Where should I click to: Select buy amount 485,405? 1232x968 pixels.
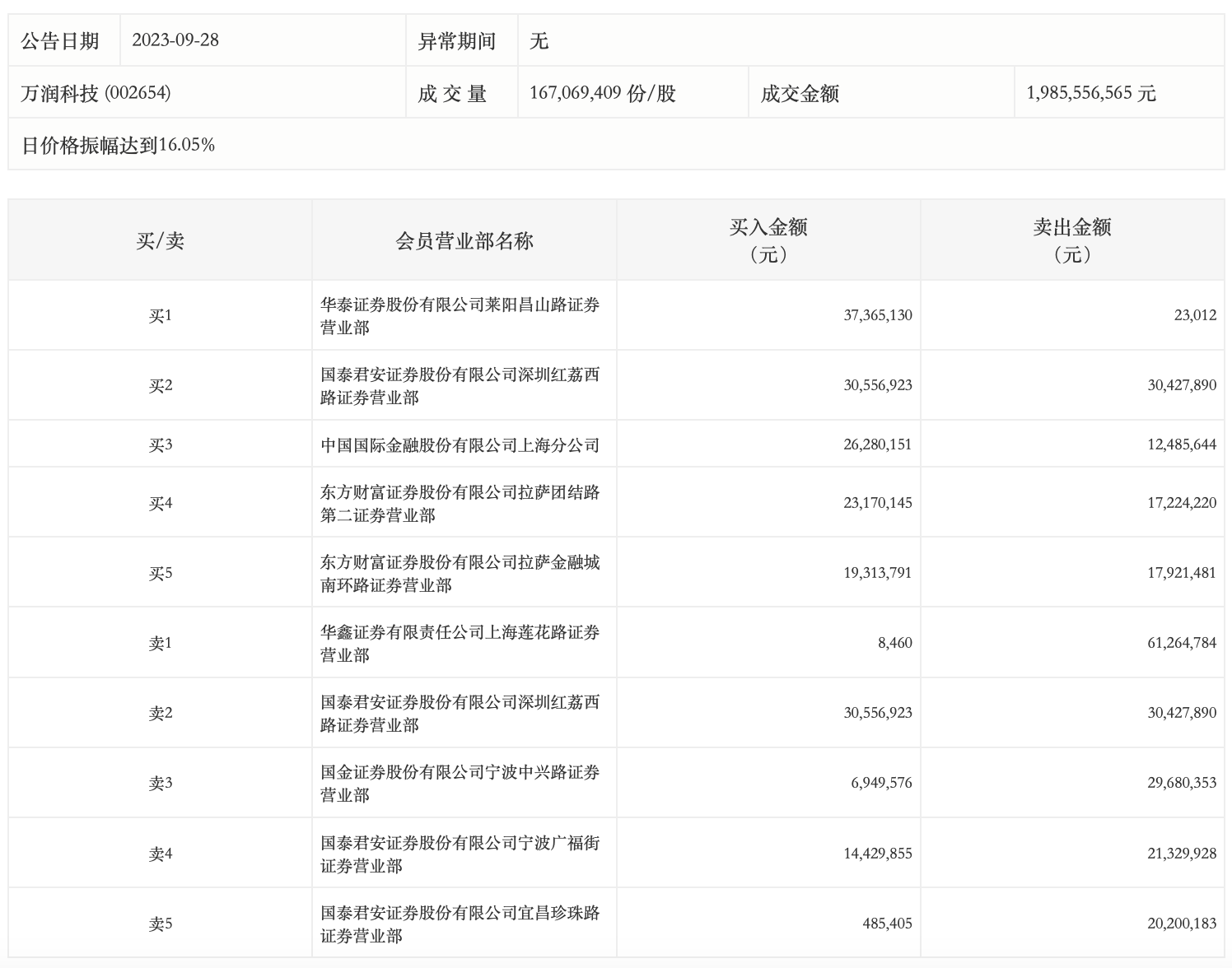tap(888, 924)
